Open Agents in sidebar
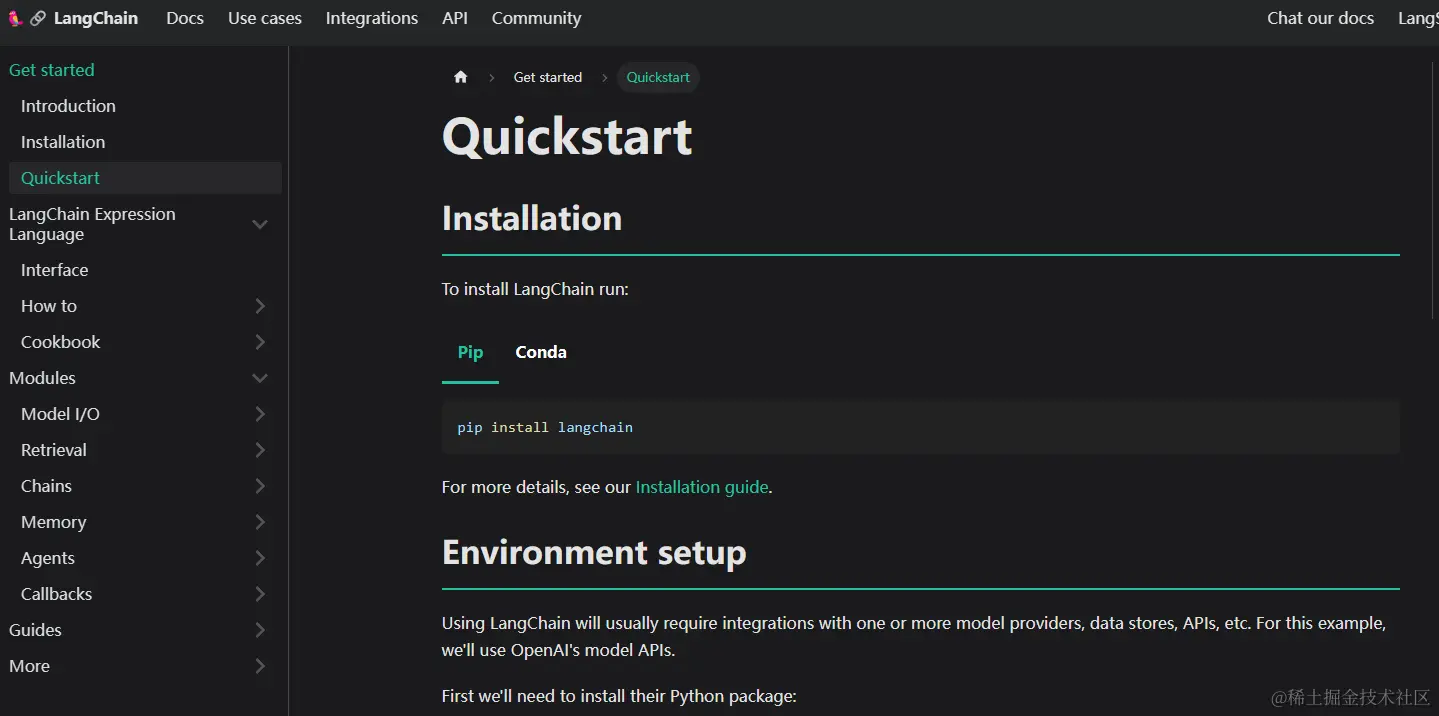The image size is (1439, 716). (x=48, y=558)
